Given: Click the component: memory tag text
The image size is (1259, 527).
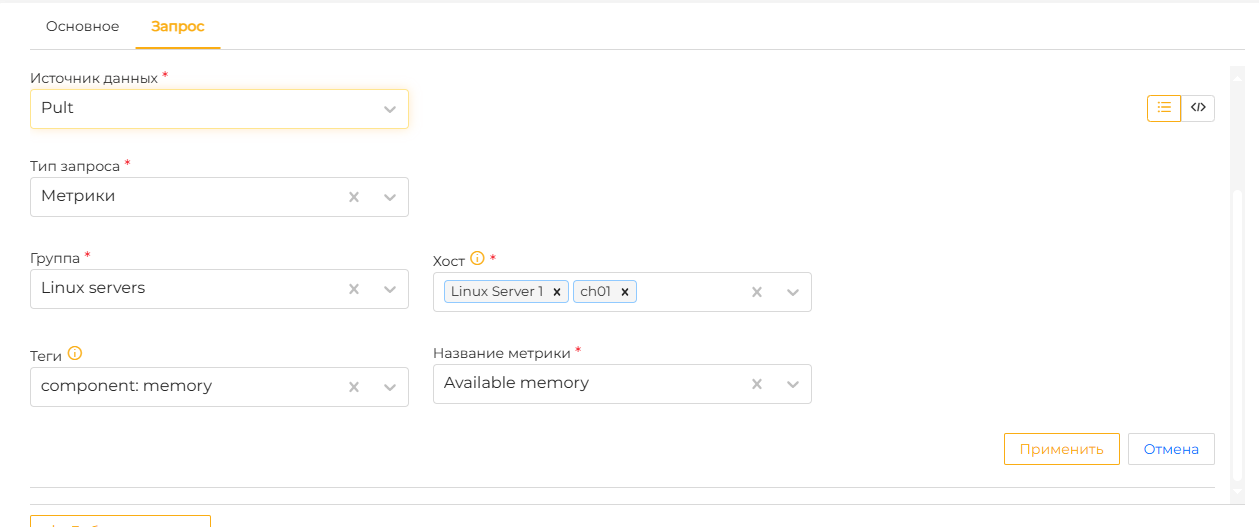Looking at the screenshot, I should (126, 386).
